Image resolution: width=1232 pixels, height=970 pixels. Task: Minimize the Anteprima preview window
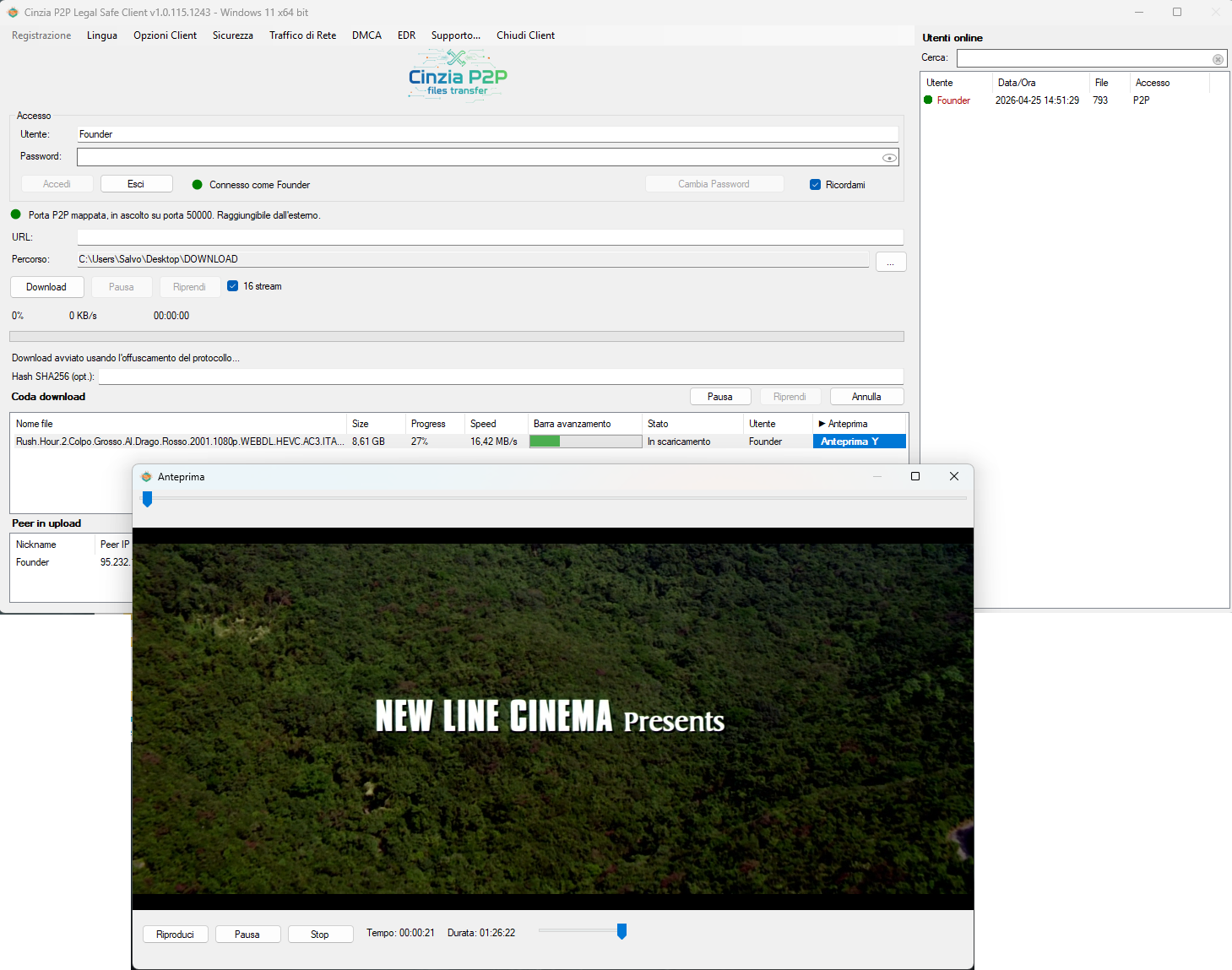pyautogui.click(x=877, y=476)
